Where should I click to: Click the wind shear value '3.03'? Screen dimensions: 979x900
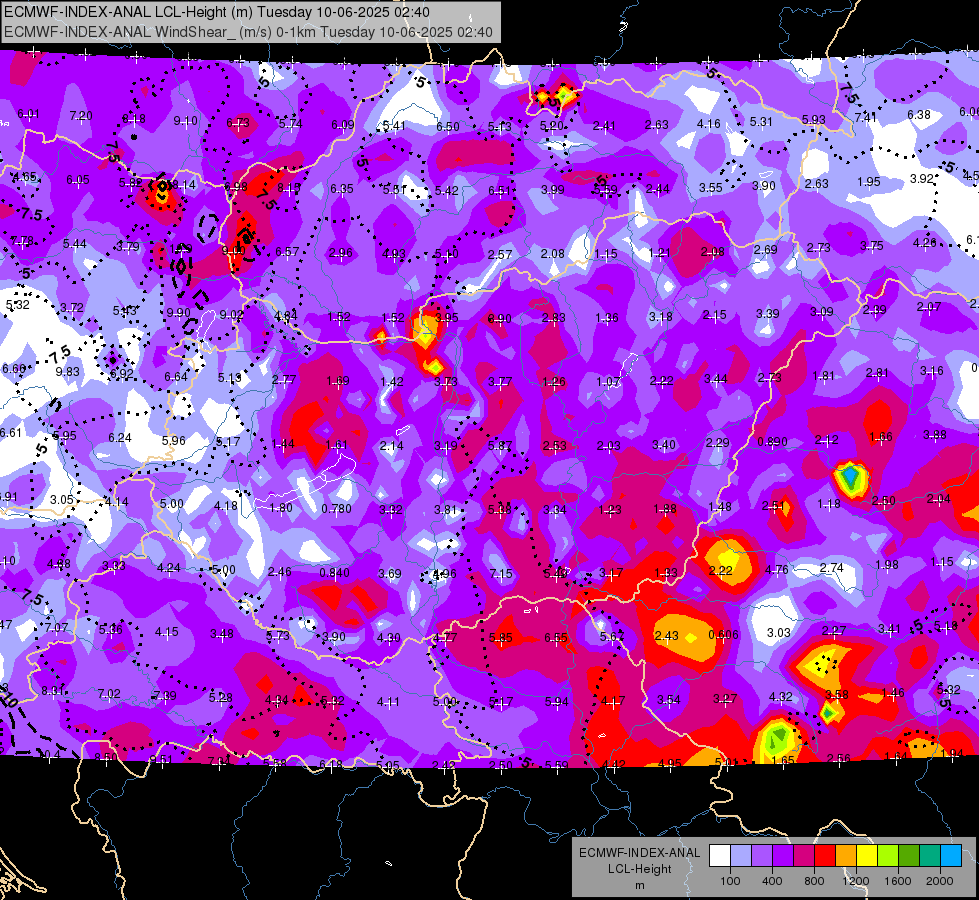click(x=779, y=633)
